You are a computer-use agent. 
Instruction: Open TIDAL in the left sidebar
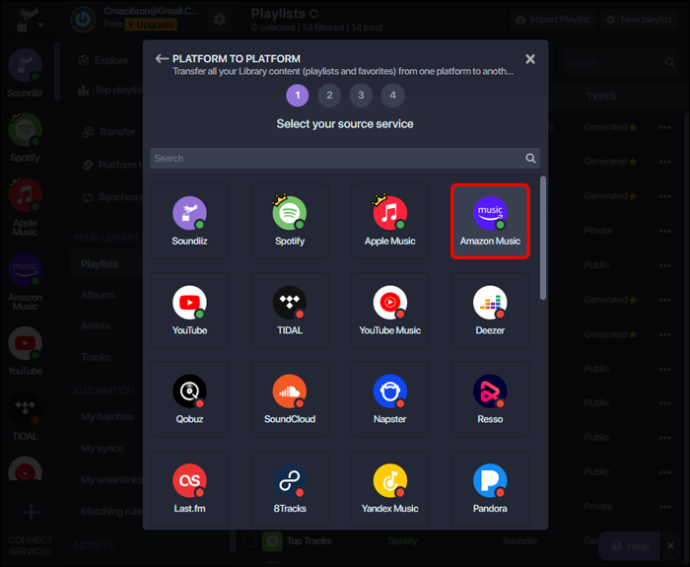25,417
